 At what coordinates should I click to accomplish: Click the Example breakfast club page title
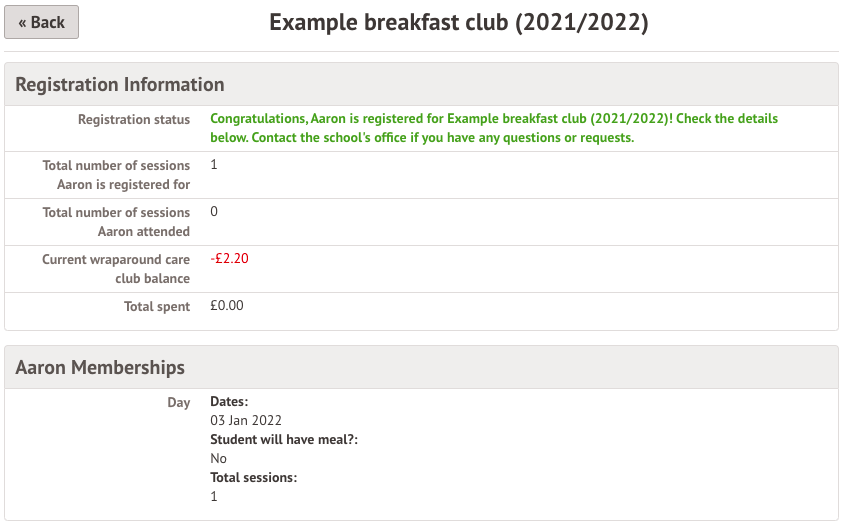459,22
